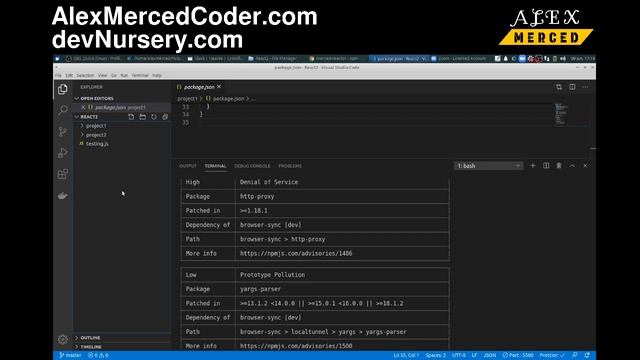Click JSON language mode in status bar
The image size is (640, 360).
pos(490,356)
